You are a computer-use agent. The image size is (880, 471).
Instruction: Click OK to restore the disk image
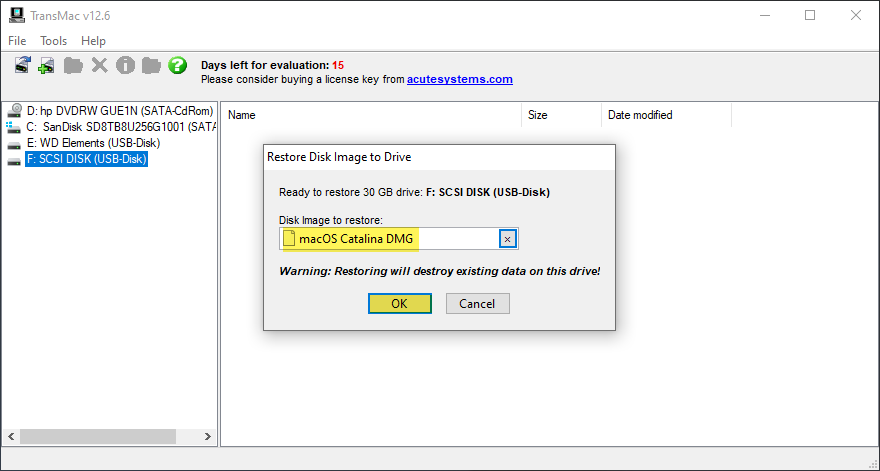point(400,303)
